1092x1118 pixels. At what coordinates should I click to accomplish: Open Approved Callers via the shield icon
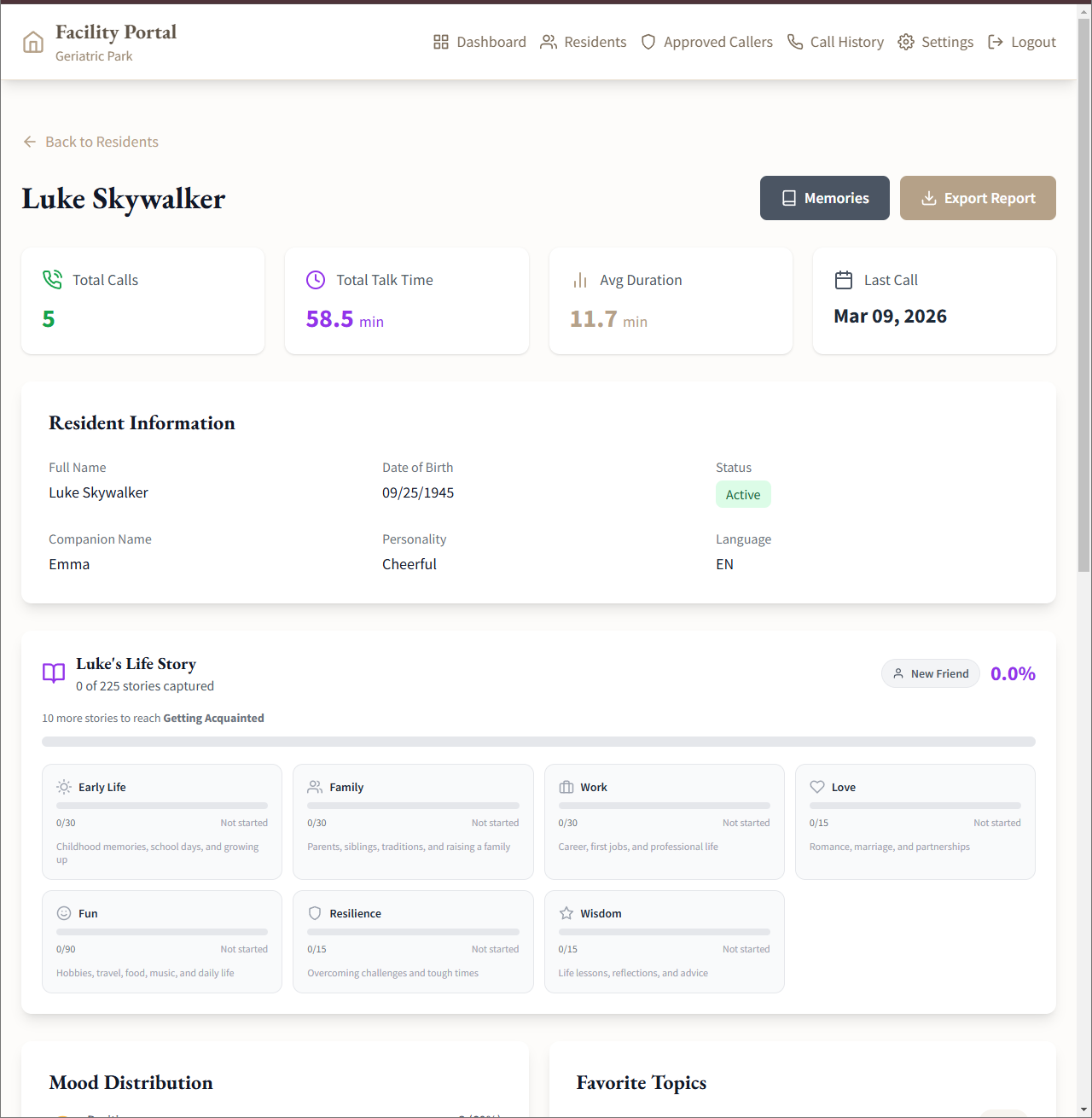click(x=648, y=41)
